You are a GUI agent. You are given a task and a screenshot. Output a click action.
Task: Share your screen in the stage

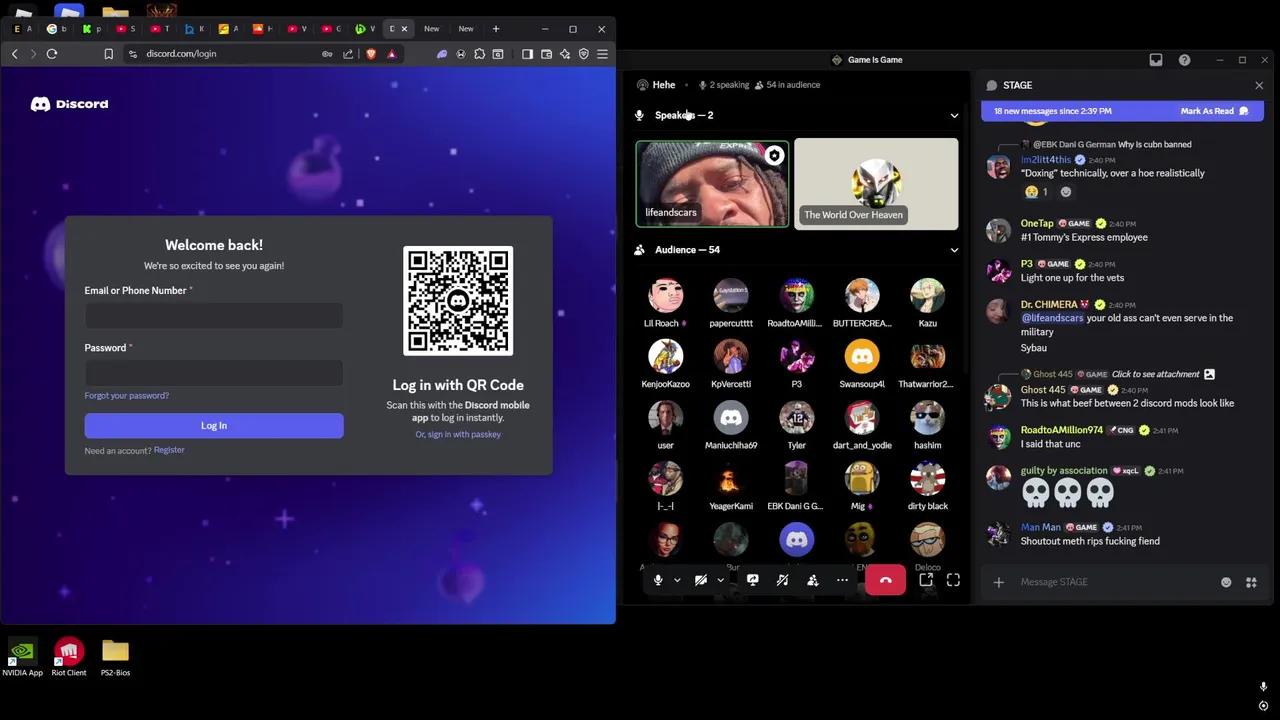pos(752,580)
